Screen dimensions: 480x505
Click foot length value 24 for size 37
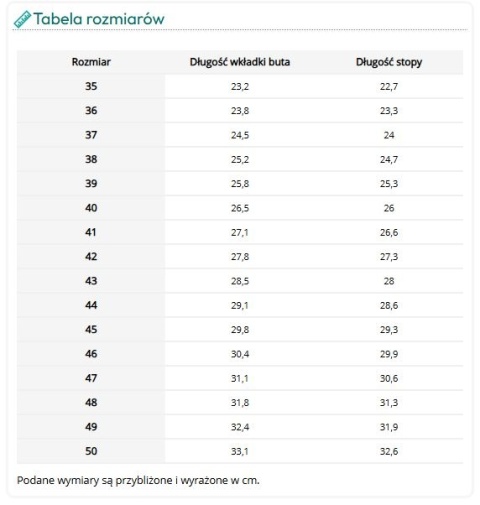pyautogui.click(x=389, y=135)
